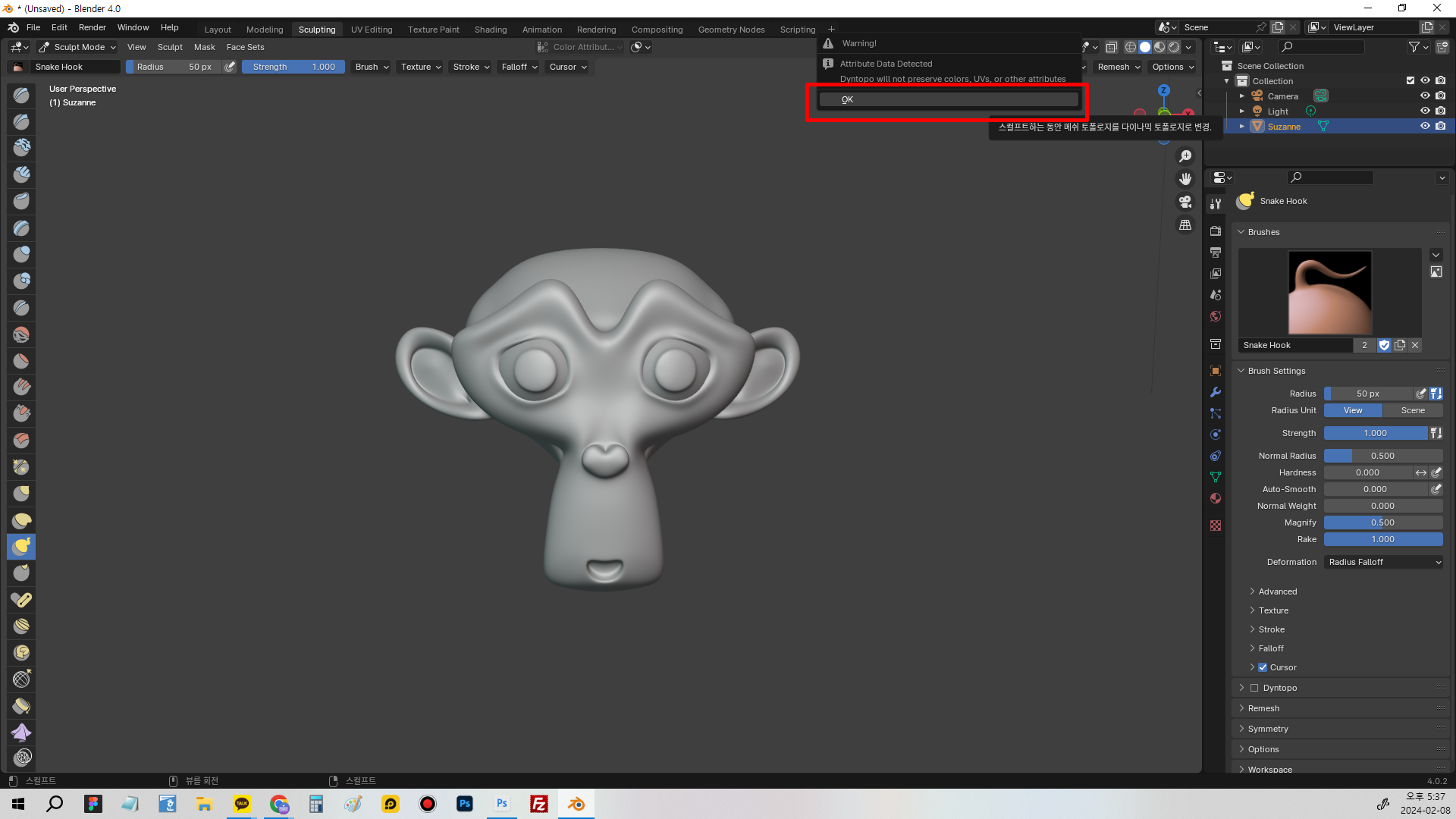
Task: Open the Modifiers properties tab
Action: coord(1216,392)
